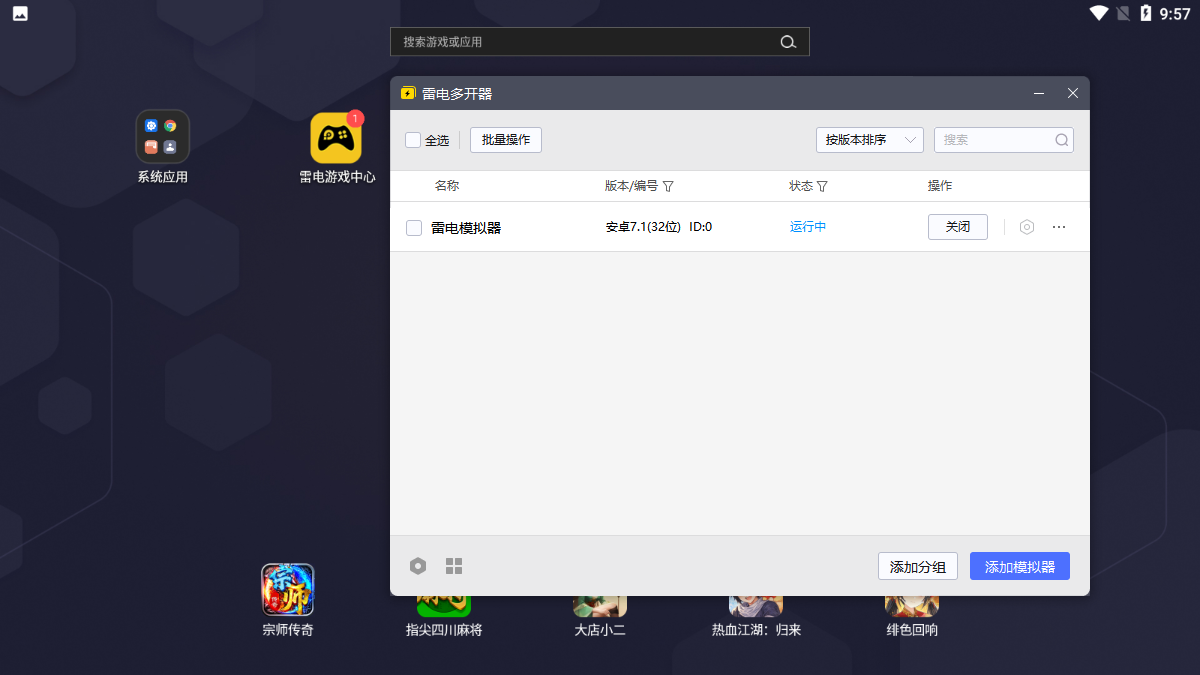The width and height of the screenshot is (1200, 675).
Task: Toggle the 全选 checkbox
Action: (413, 140)
